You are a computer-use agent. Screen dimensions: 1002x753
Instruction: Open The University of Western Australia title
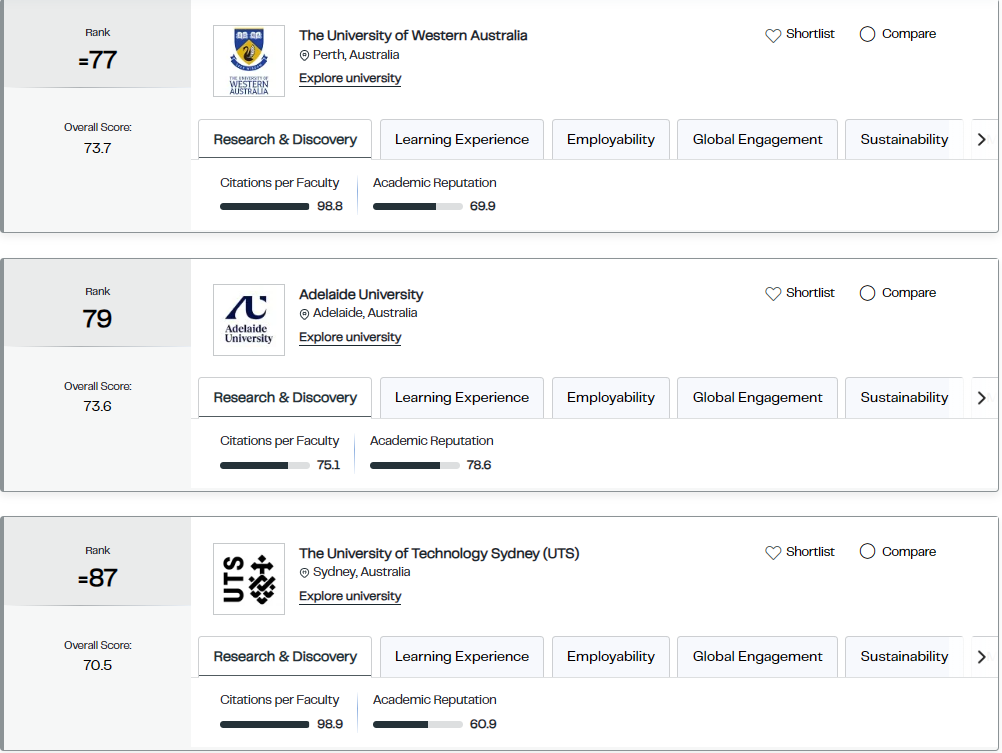[x=413, y=35]
